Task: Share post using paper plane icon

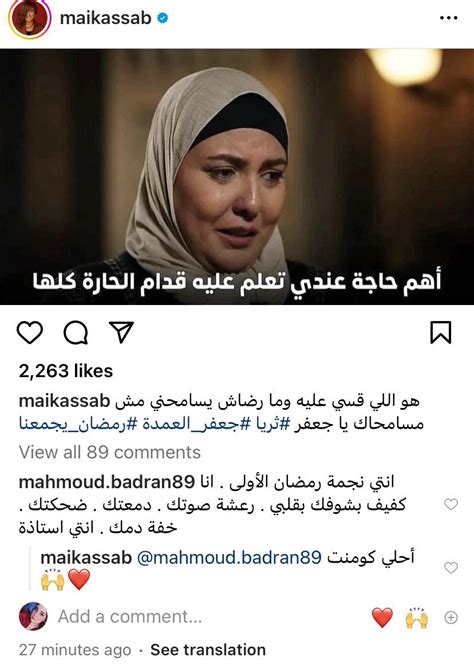Action: (122, 332)
